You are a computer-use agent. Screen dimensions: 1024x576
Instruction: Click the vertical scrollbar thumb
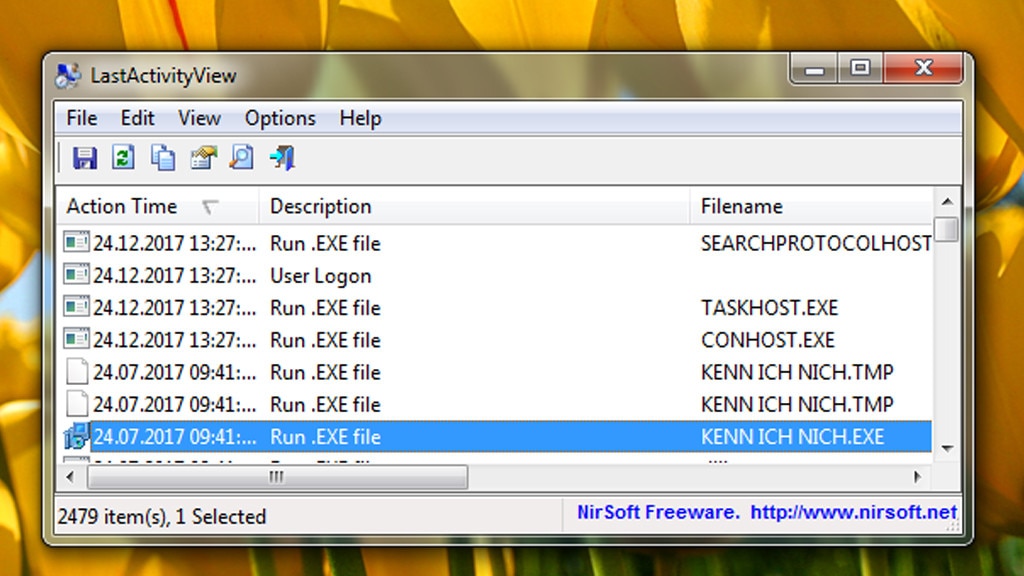pyautogui.click(x=947, y=229)
